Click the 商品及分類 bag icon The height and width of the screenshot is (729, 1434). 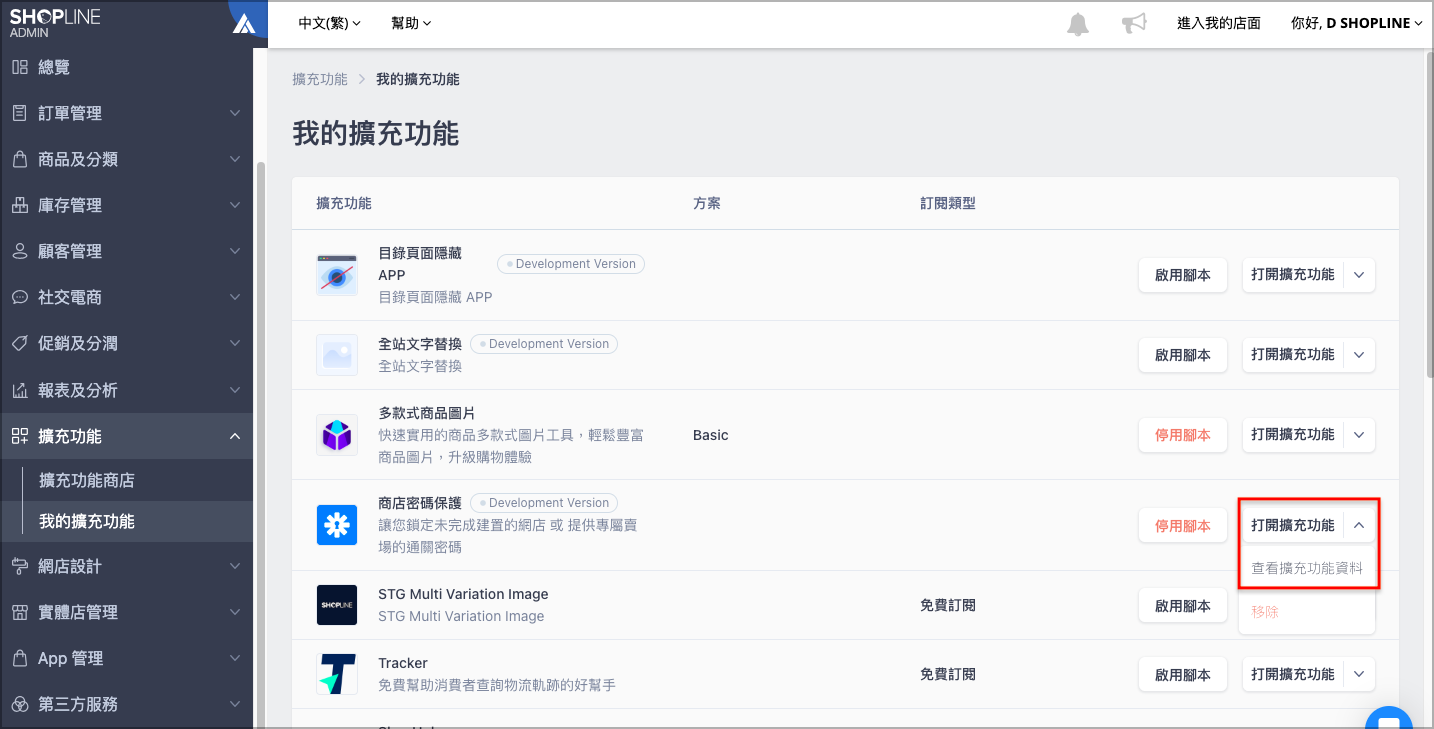(x=19, y=159)
